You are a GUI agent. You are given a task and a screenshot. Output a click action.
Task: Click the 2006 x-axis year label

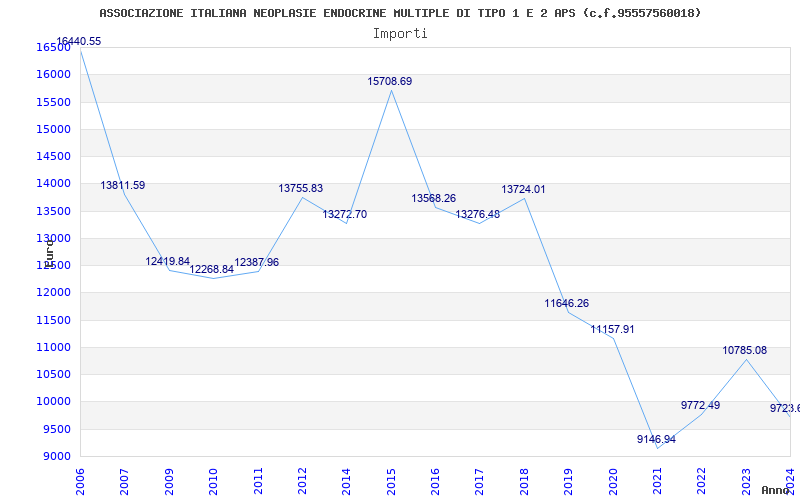(80, 481)
